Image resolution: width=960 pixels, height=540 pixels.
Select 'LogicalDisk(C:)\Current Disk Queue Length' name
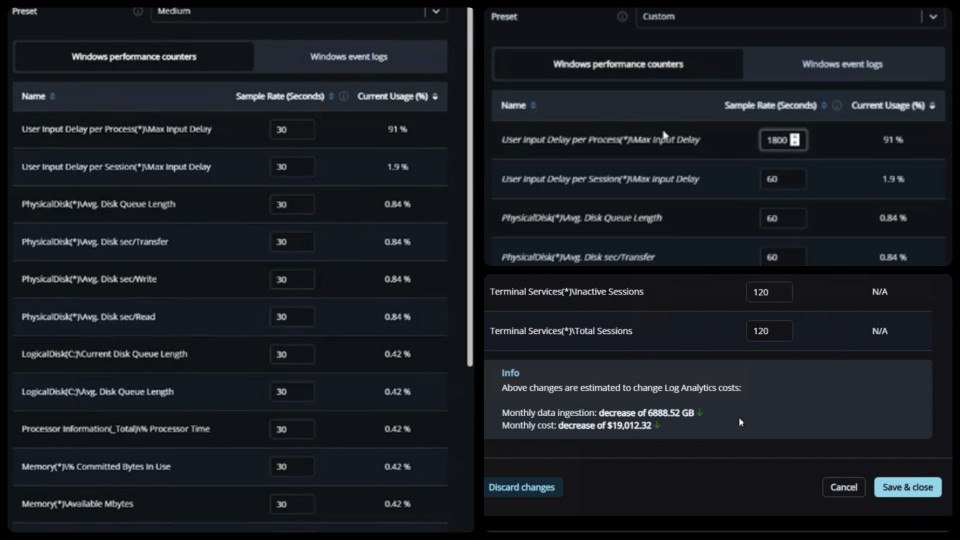[104, 354]
